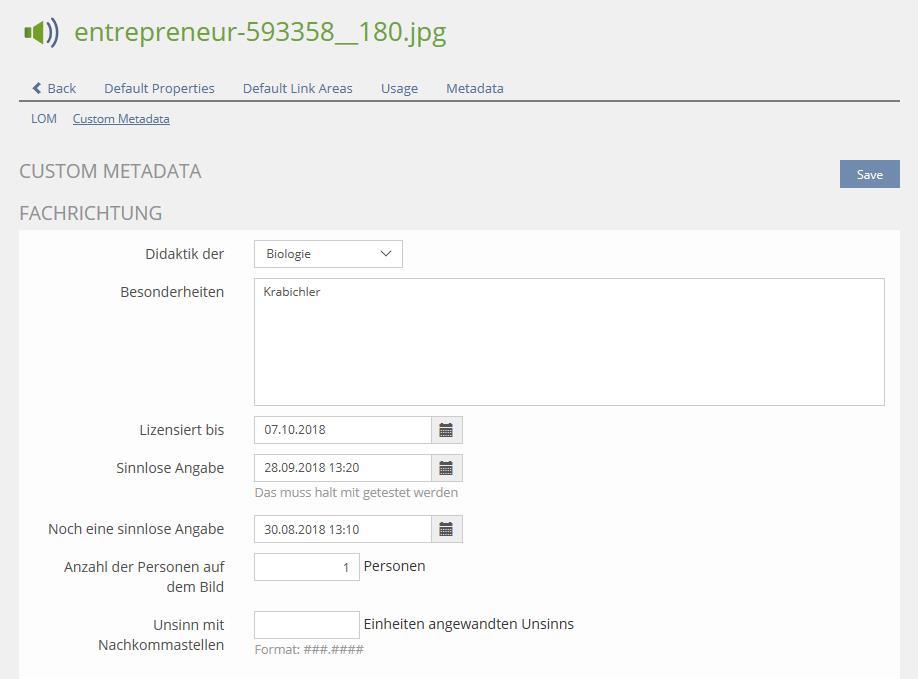This screenshot has width=918, height=679.
Task: Open the Default Properties tab
Action: click(x=159, y=88)
